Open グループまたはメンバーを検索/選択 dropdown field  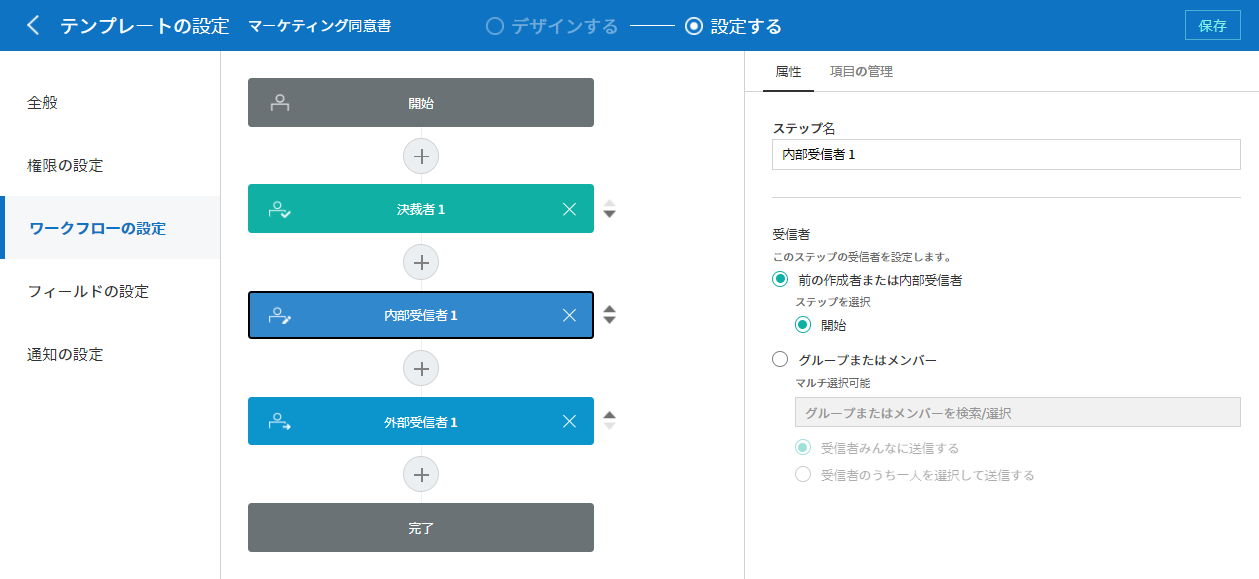coord(1006,412)
